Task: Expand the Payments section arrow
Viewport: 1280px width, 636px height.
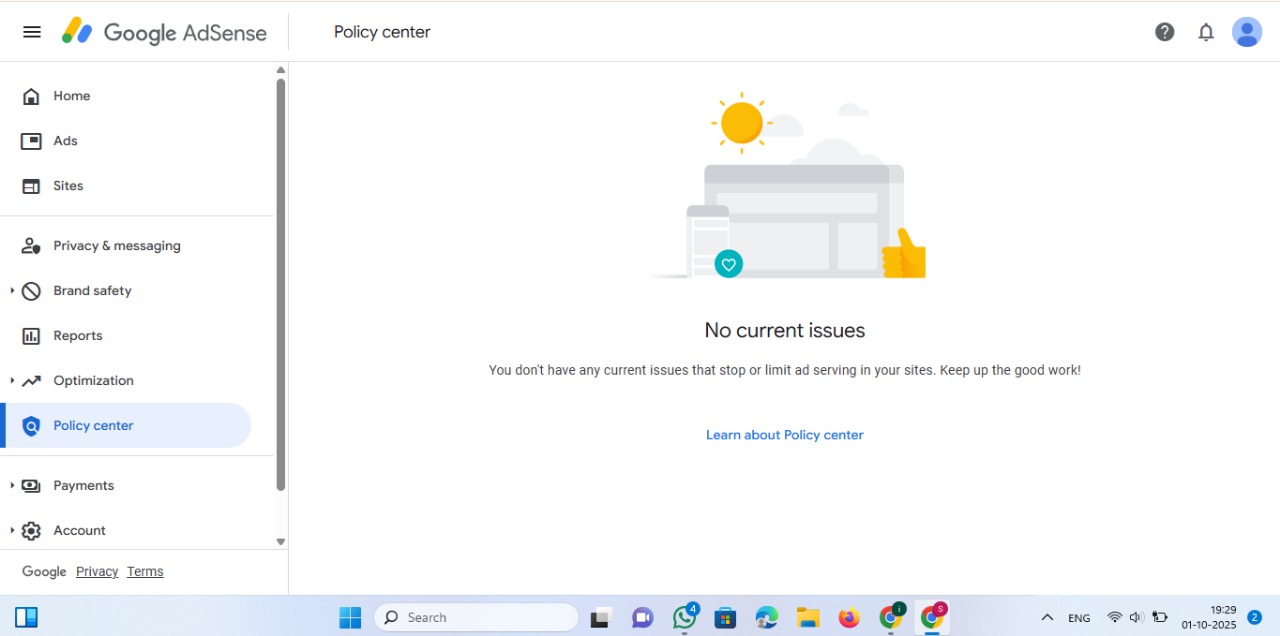Action: coord(12,486)
